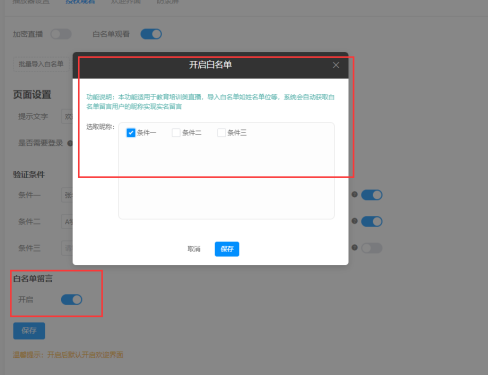Uncheck 条件一 checkbox in dialog
488x375 pixels.
point(131,133)
